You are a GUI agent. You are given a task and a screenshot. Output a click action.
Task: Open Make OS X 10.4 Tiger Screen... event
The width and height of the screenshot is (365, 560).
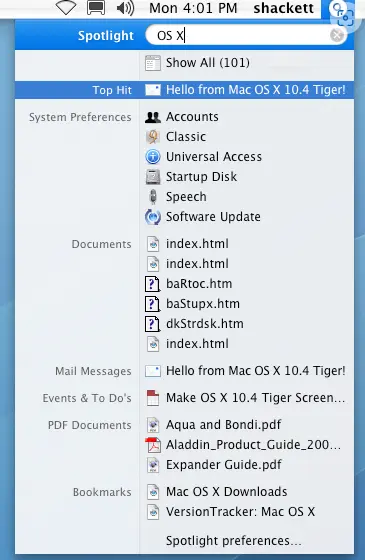click(x=255, y=398)
